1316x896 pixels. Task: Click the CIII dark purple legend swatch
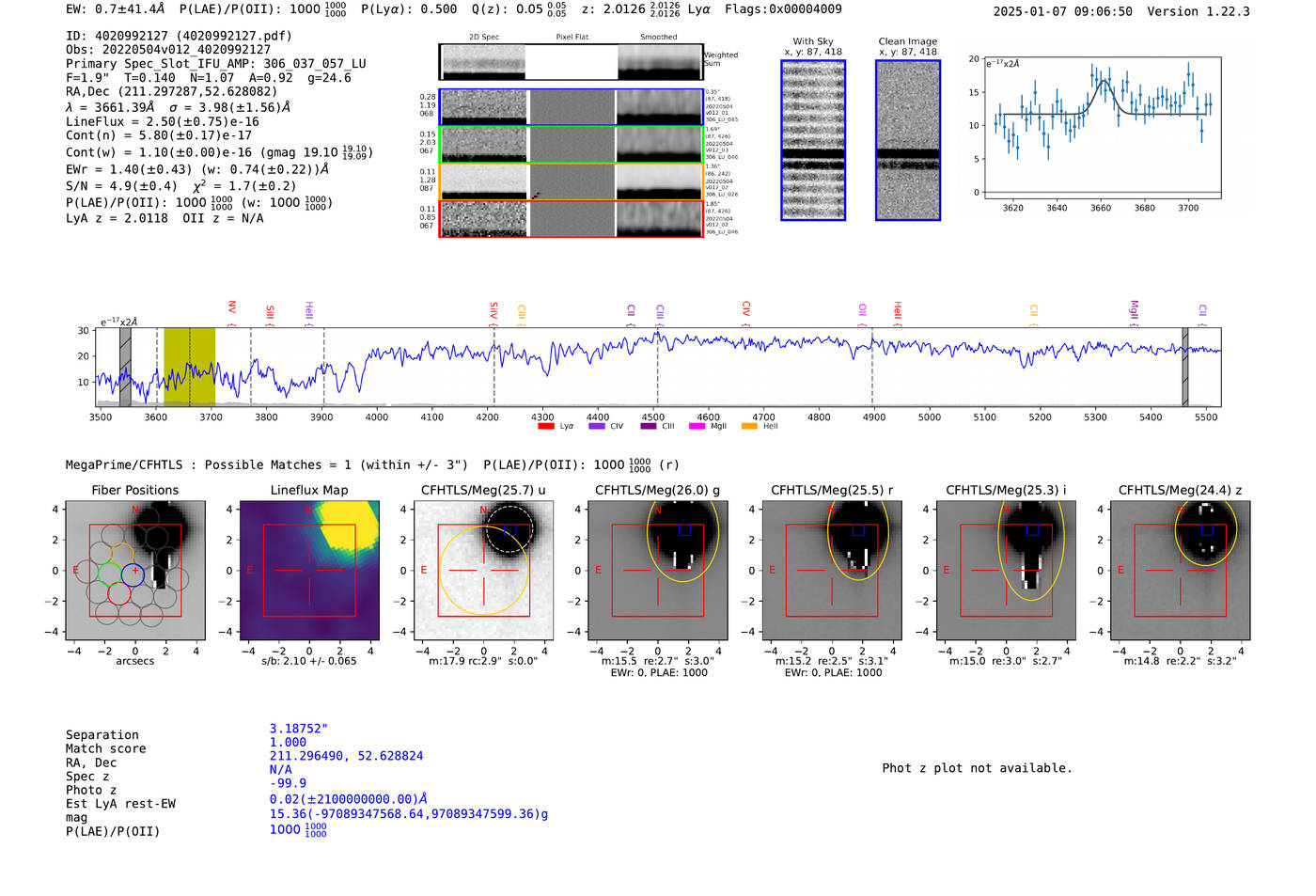click(649, 426)
